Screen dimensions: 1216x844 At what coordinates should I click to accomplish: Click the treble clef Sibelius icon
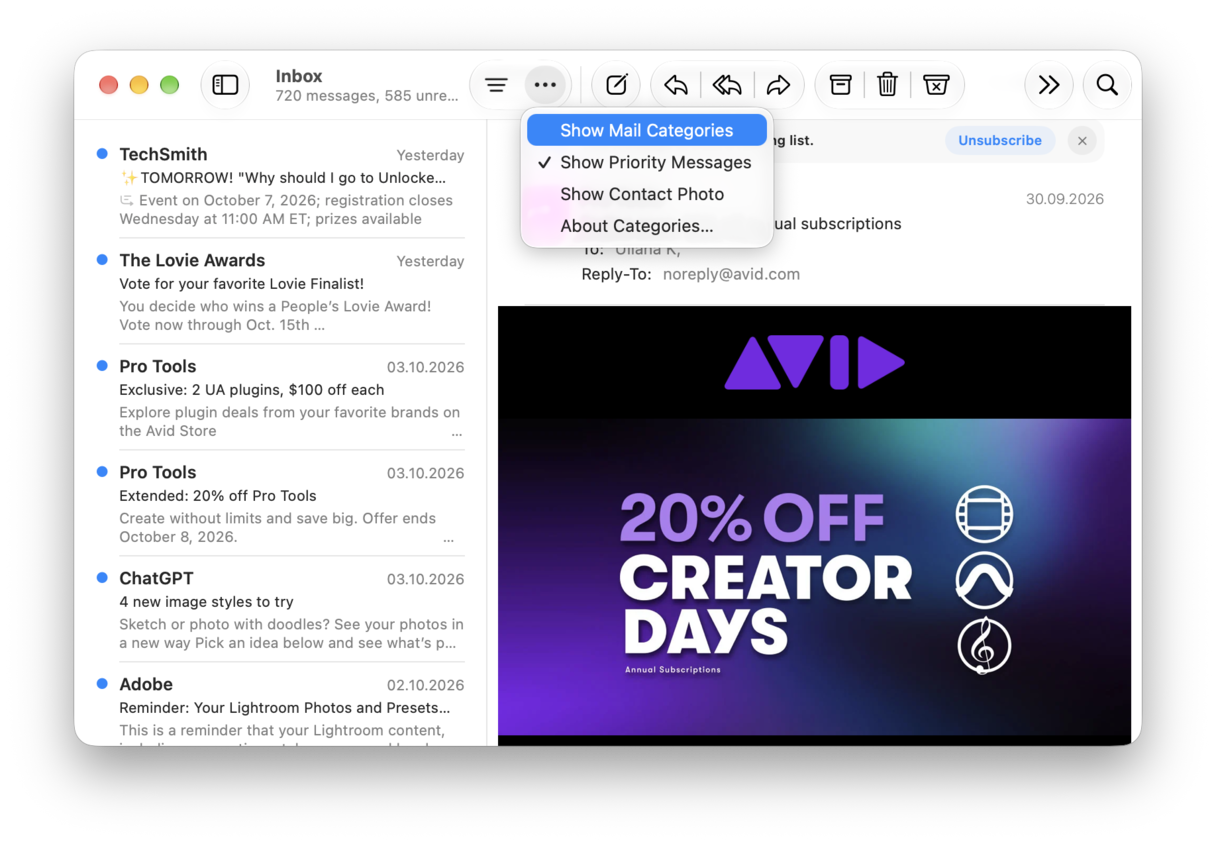click(984, 646)
